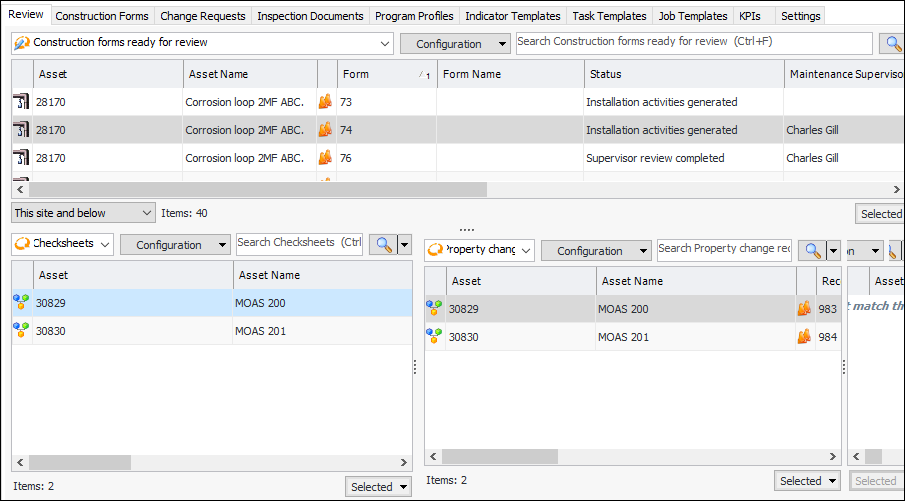905x501 pixels.
Task: Open the Selected dropdown under Checksheets panel
Action: click(x=379, y=487)
